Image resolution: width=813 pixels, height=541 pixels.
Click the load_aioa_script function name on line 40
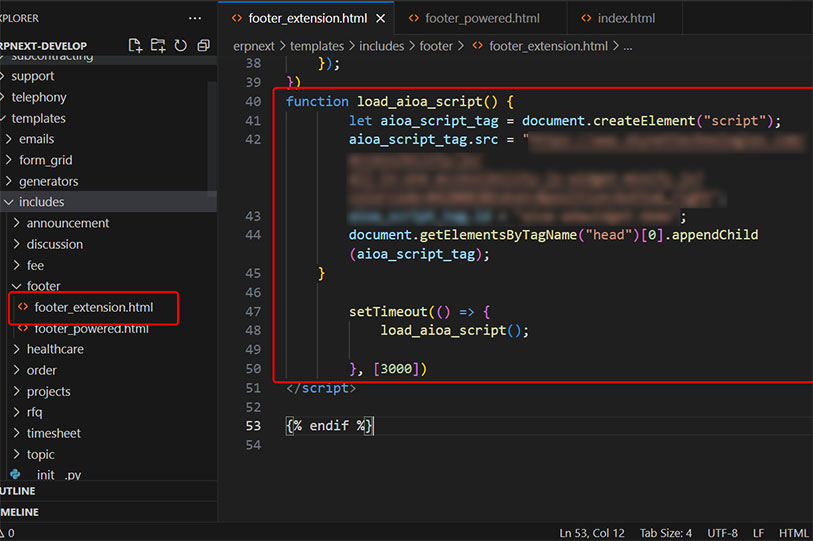[x=419, y=102]
